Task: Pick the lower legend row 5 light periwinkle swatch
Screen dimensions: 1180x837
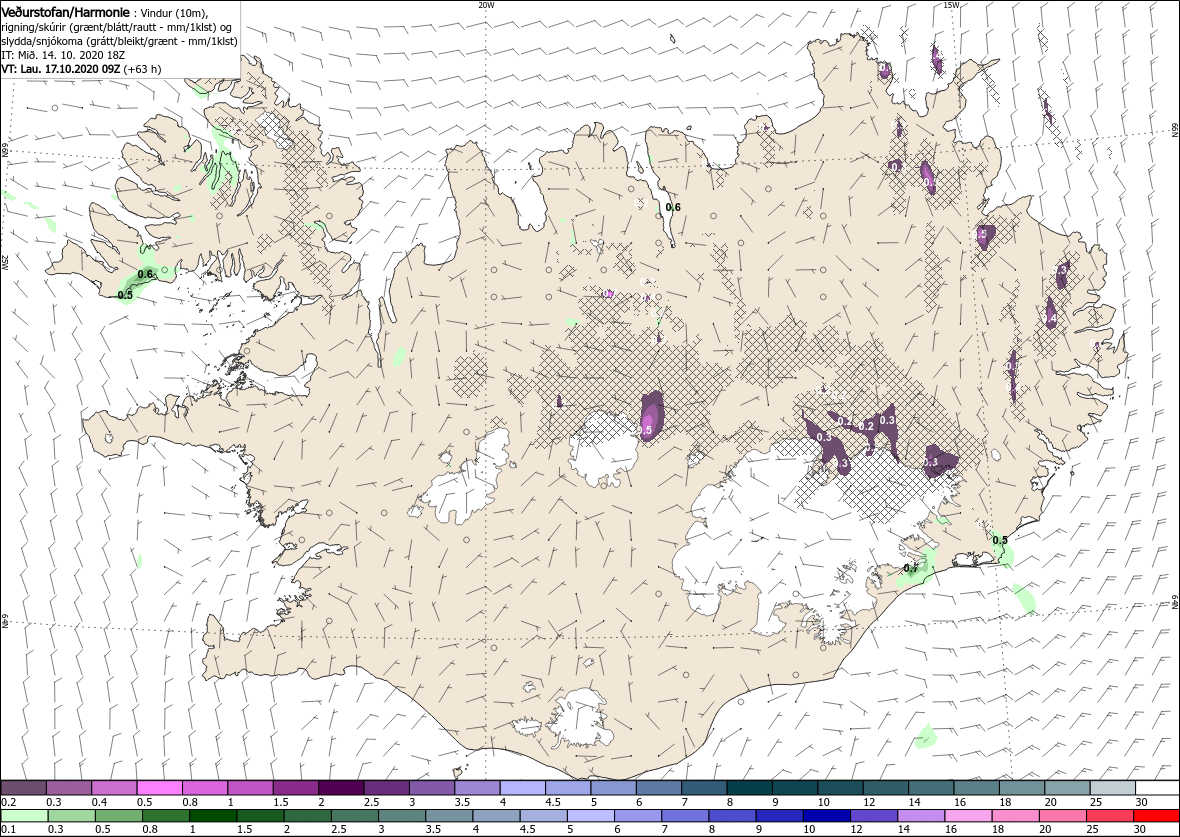Action: [590, 816]
